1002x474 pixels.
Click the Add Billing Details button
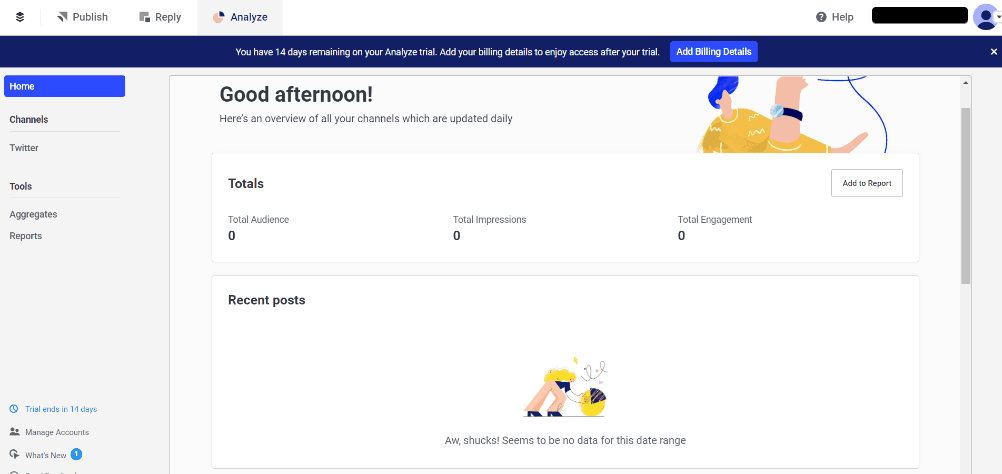coord(714,52)
